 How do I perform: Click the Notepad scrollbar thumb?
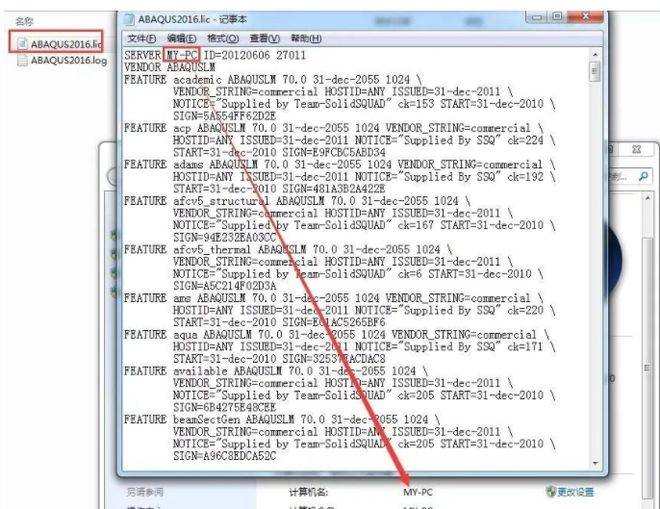pyautogui.click(x=595, y=72)
